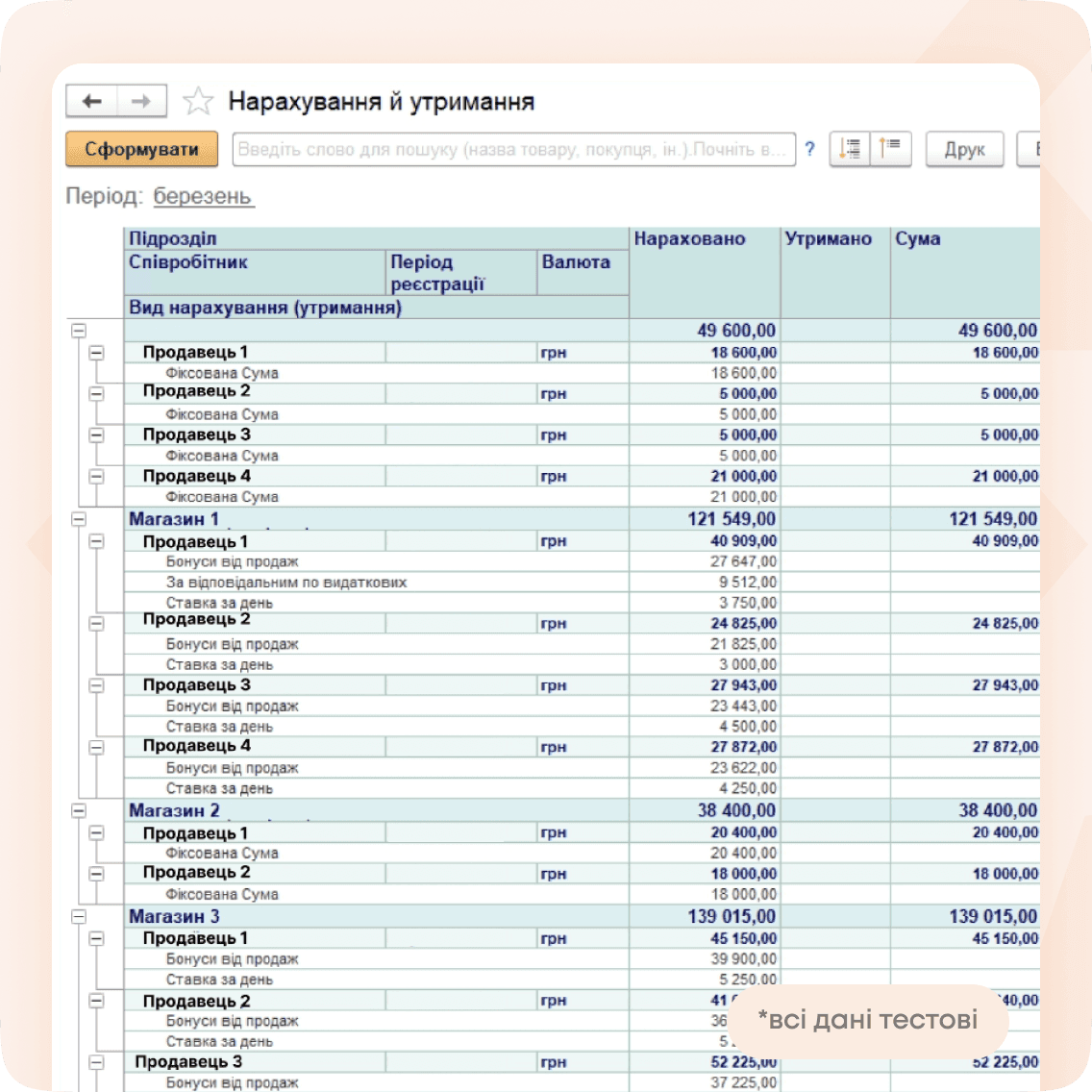This screenshot has width=1092, height=1092.
Task: Collapse Продавець 3 in the 27 943,00 row
Action: coord(97,685)
